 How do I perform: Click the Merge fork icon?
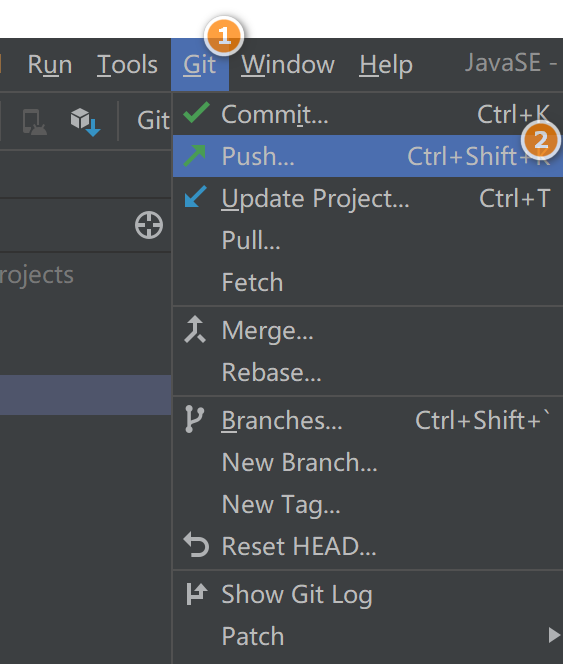[195, 329]
